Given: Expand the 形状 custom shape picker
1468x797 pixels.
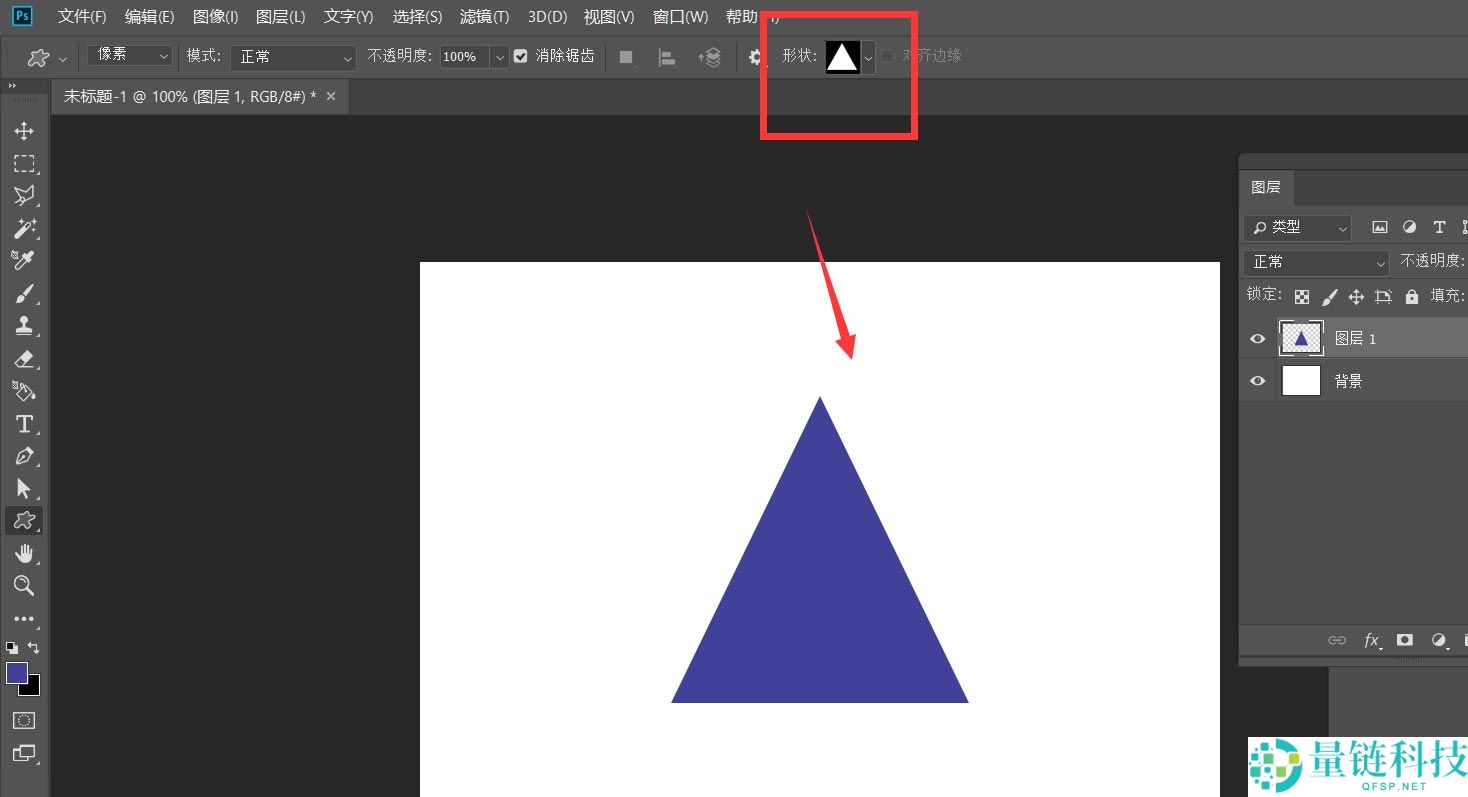Looking at the screenshot, I should point(868,57).
